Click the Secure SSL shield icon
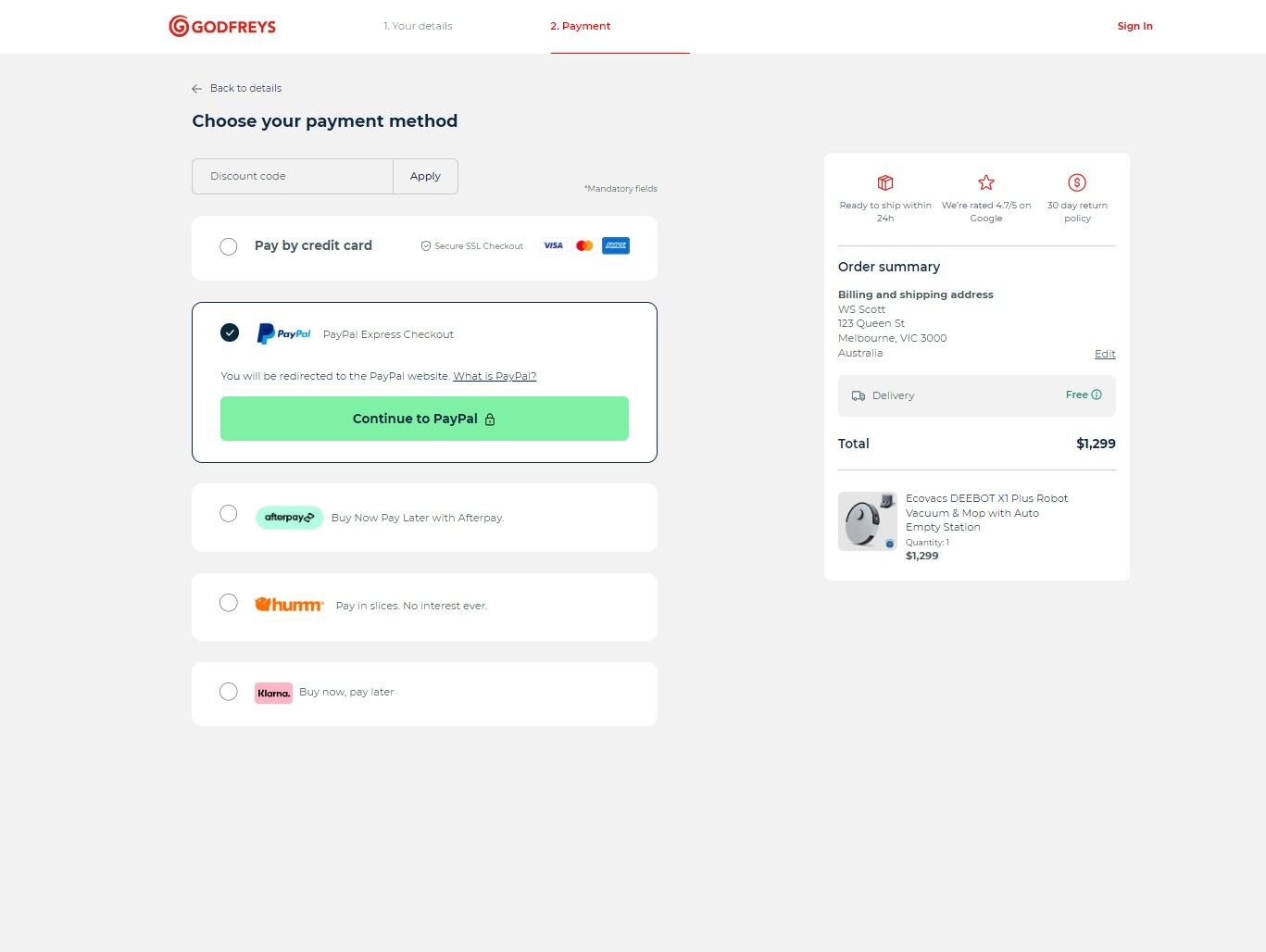The image size is (1266, 952). click(x=426, y=246)
